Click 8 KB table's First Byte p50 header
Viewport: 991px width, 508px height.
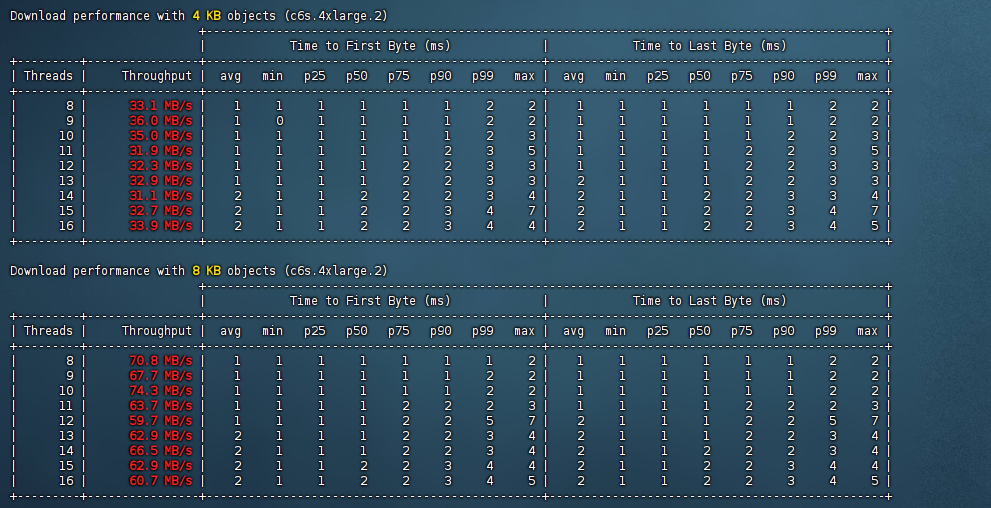click(356, 331)
